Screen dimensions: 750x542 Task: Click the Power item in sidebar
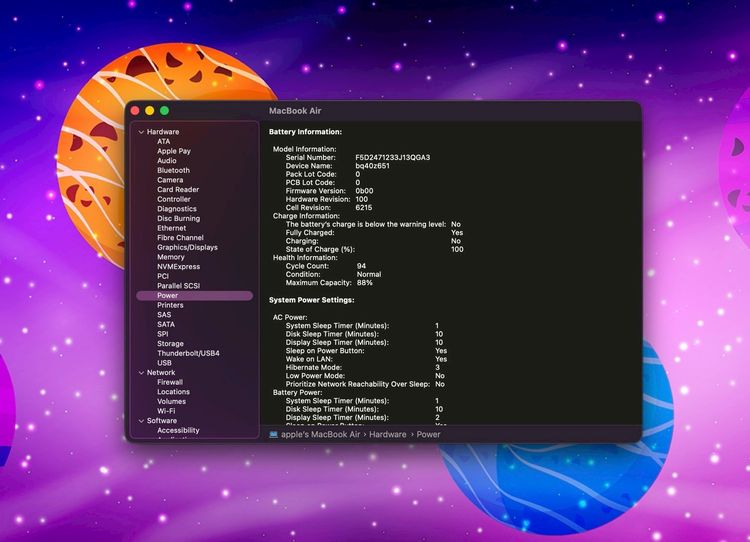(167, 296)
